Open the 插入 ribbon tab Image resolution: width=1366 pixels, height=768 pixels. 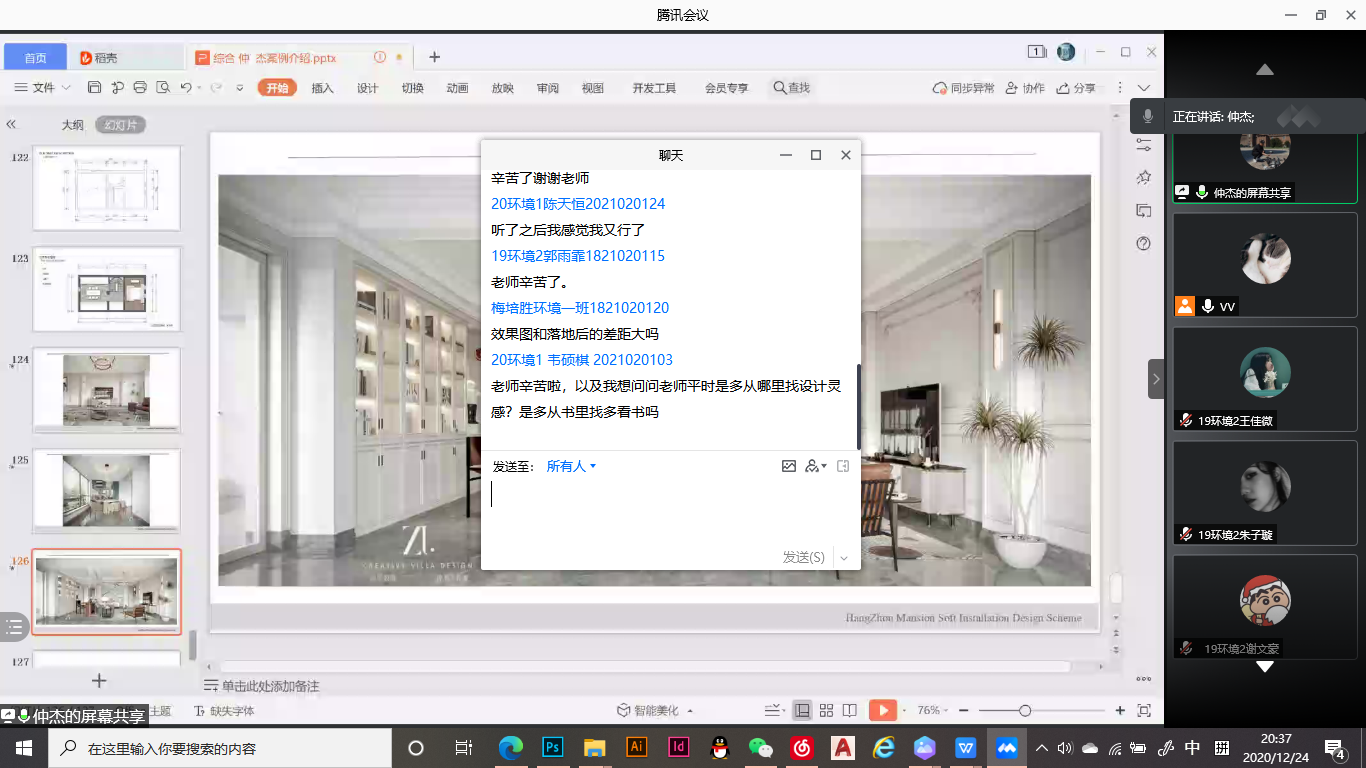[322, 88]
